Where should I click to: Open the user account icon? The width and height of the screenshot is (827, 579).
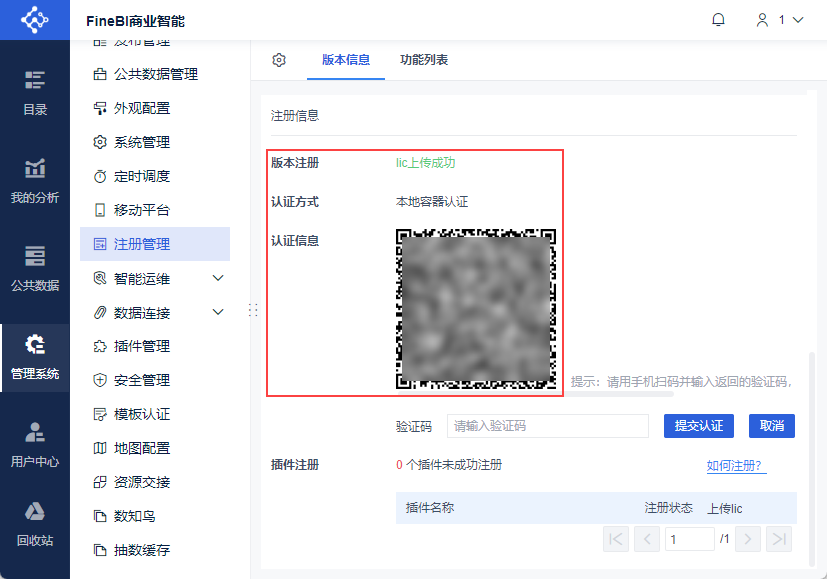tap(762, 20)
